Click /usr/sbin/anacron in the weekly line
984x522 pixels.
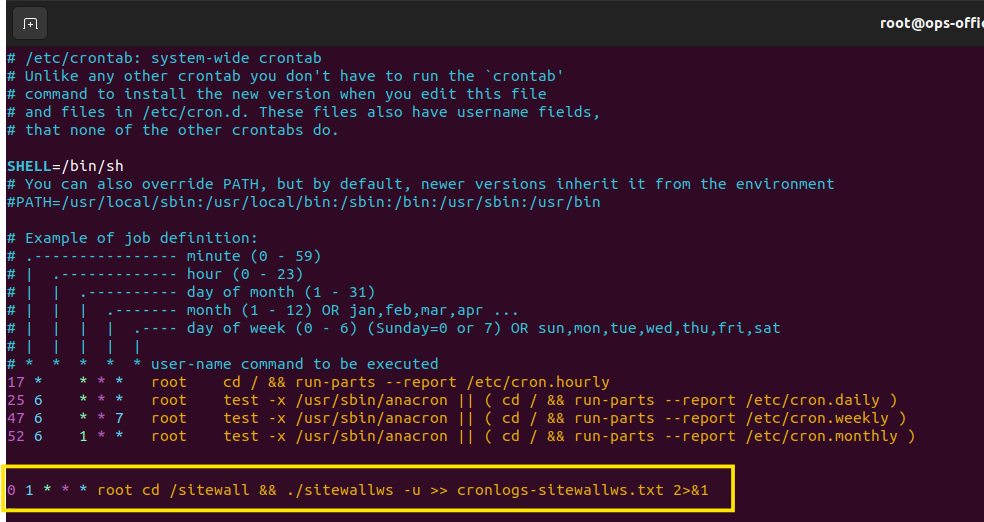(372, 418)
